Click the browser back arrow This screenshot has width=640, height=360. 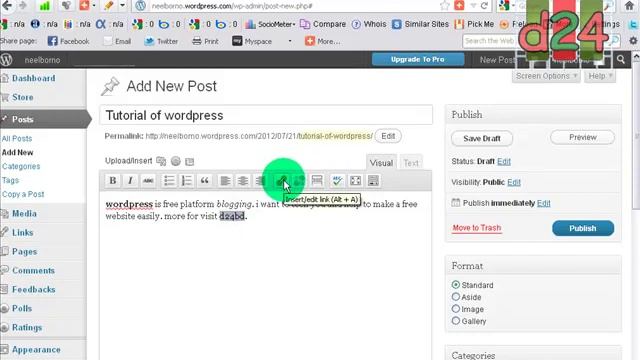[x=7, y=6]
